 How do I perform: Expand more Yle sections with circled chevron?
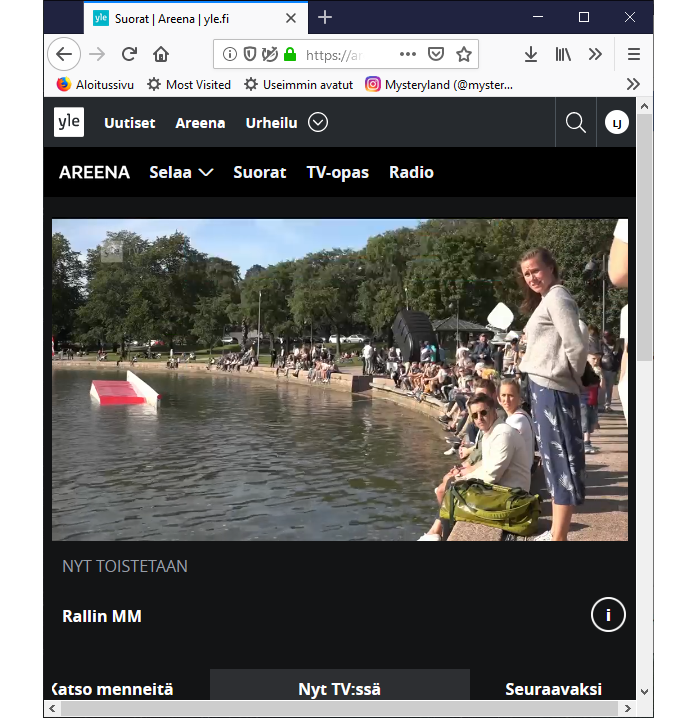coord(318,122)
